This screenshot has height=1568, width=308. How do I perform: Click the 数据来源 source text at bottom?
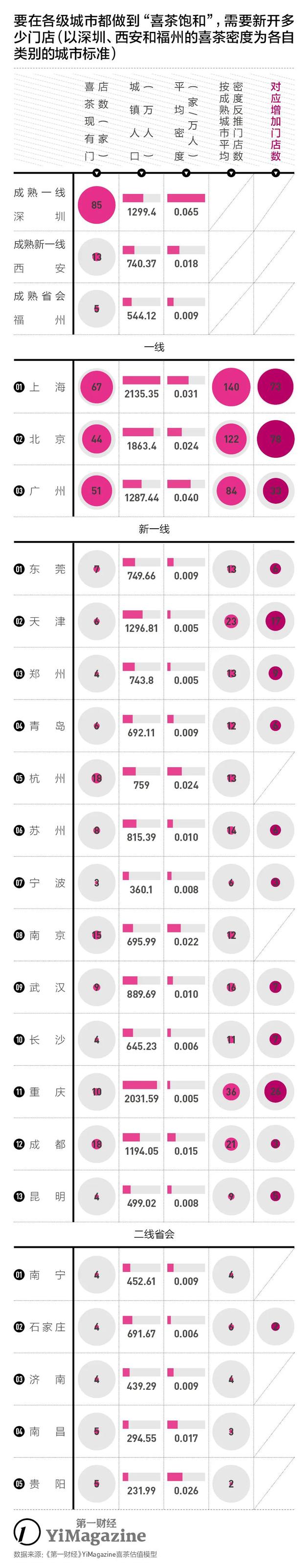[85, 1554]
